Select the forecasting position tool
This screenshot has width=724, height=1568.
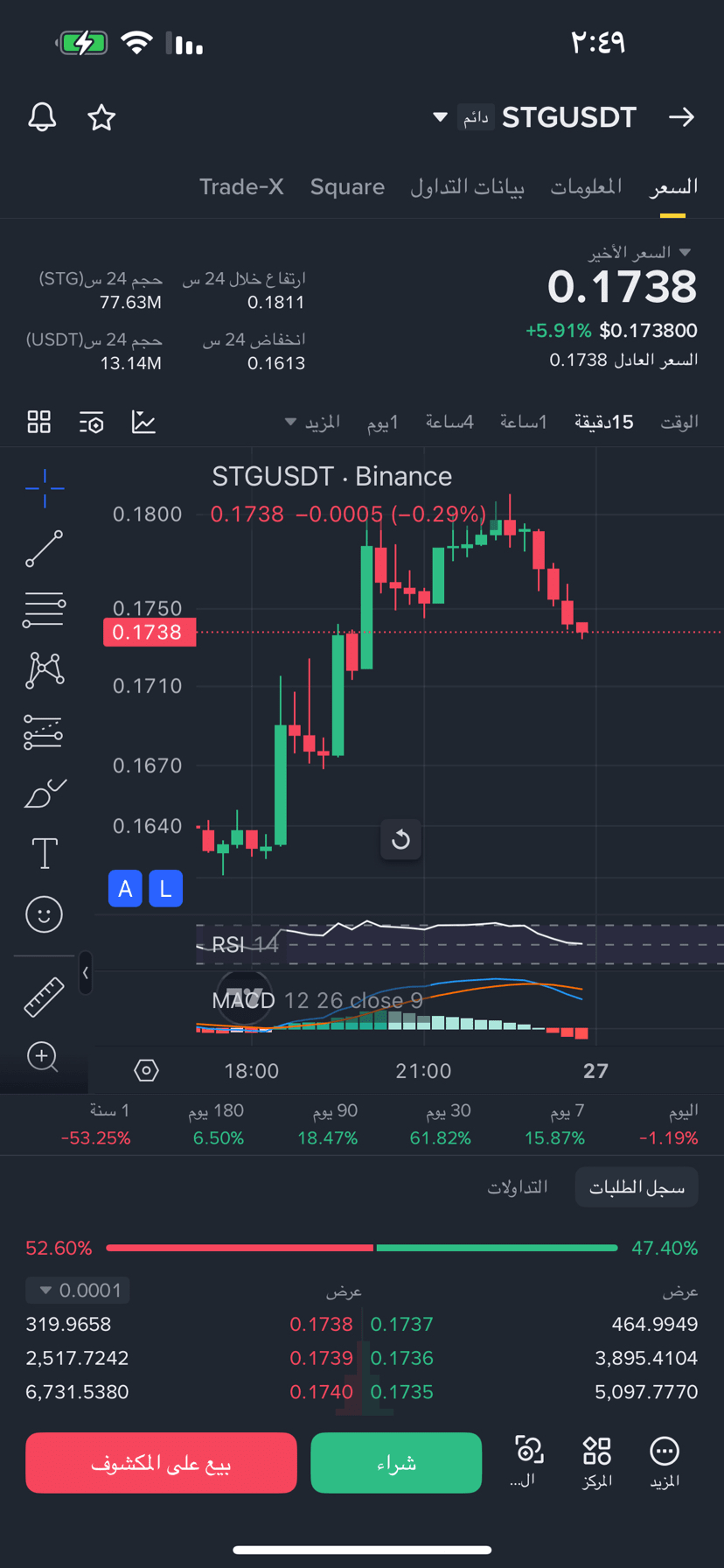pos(44,731)
